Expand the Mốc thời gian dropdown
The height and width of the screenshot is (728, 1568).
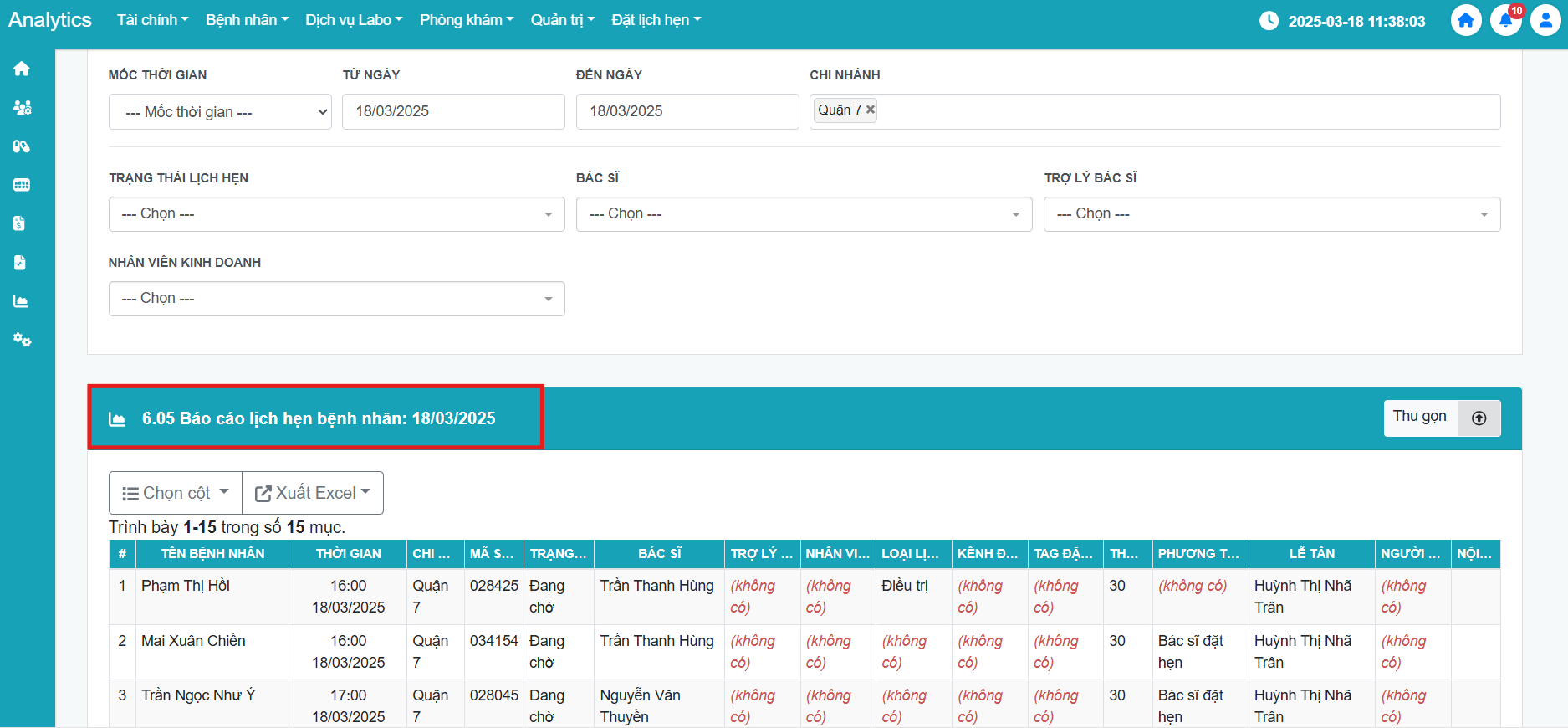220,112
